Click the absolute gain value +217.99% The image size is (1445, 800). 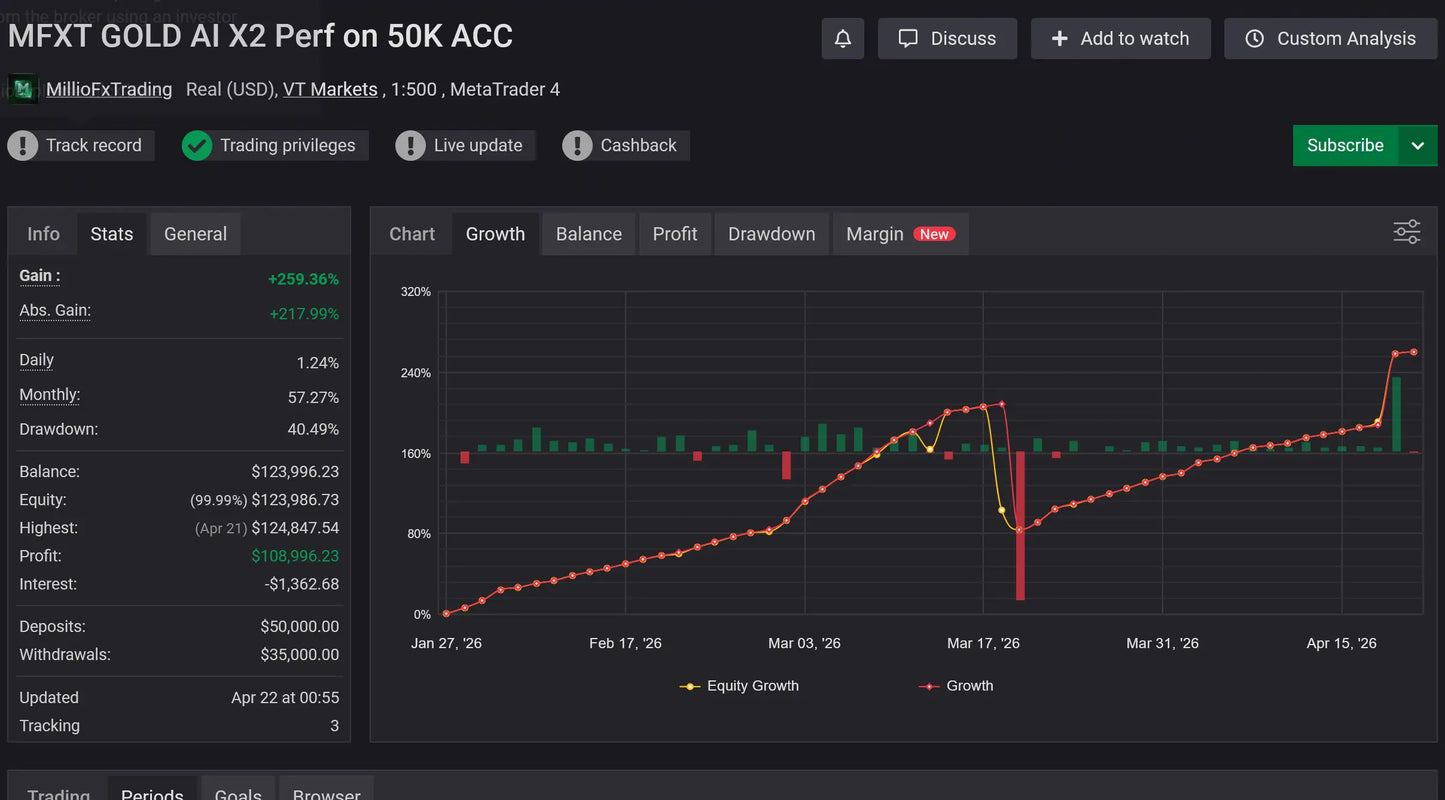[304, 314]
